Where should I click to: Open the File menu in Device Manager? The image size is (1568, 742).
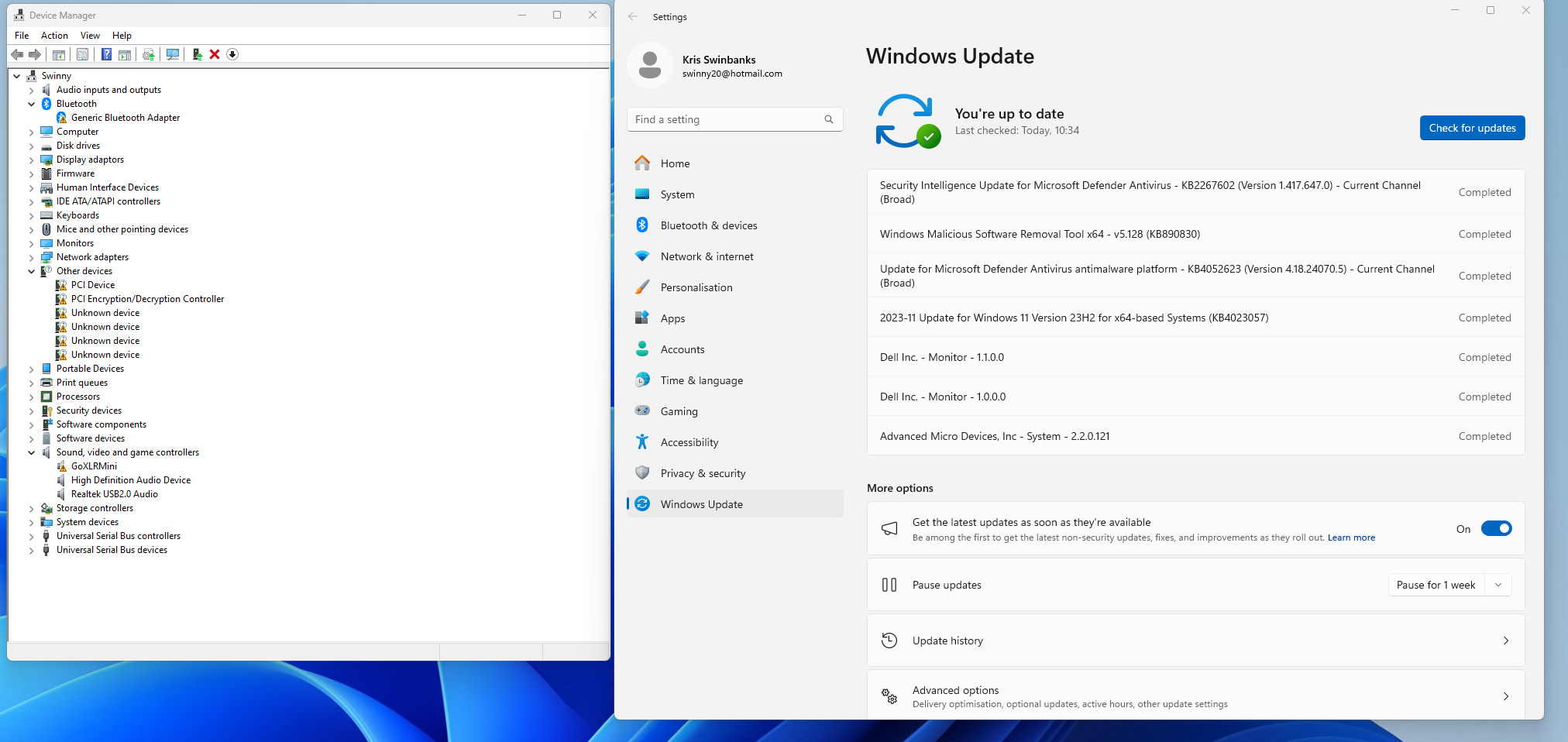pos(22,36)
